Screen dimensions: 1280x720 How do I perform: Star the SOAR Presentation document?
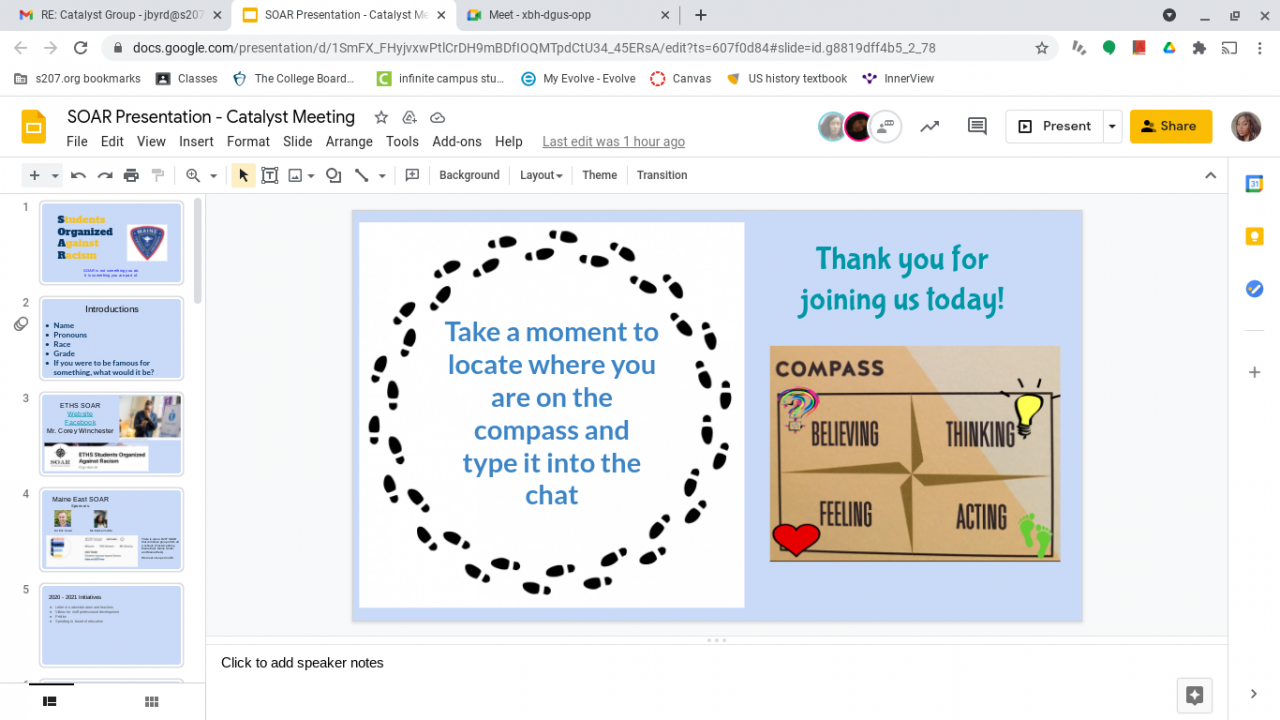coord(381,117)
